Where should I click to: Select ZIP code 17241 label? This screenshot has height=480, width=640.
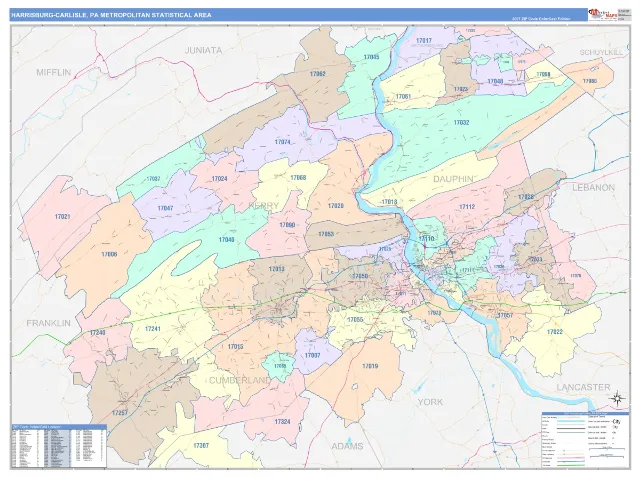pos(153,329)
